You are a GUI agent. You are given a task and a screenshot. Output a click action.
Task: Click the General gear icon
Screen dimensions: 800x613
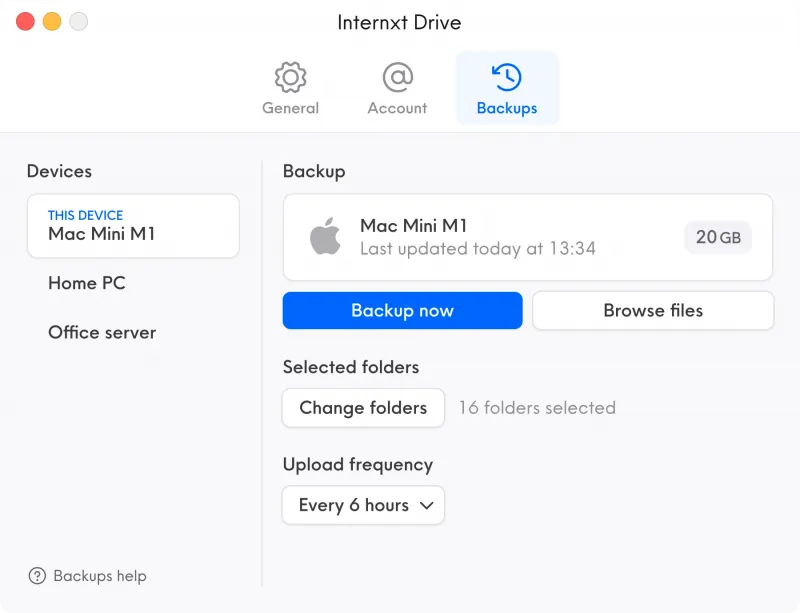coord(290,78)
